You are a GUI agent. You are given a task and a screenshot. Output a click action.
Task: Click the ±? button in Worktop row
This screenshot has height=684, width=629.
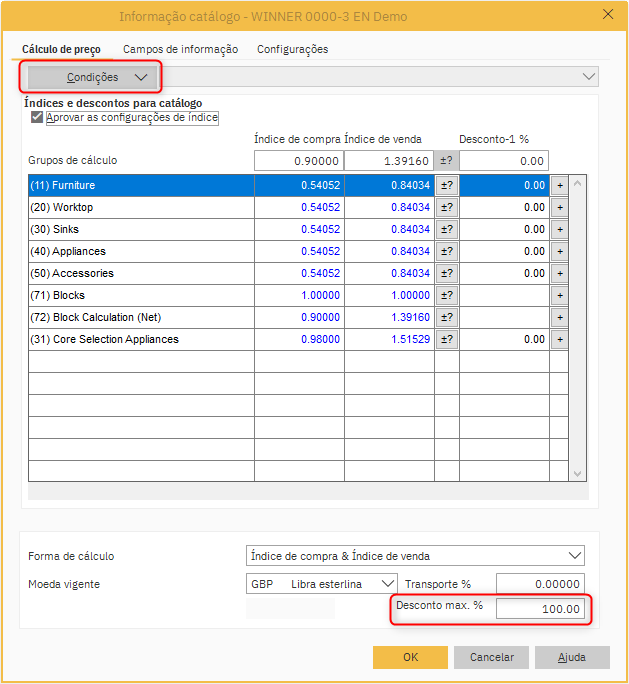(x=446, y=207)
